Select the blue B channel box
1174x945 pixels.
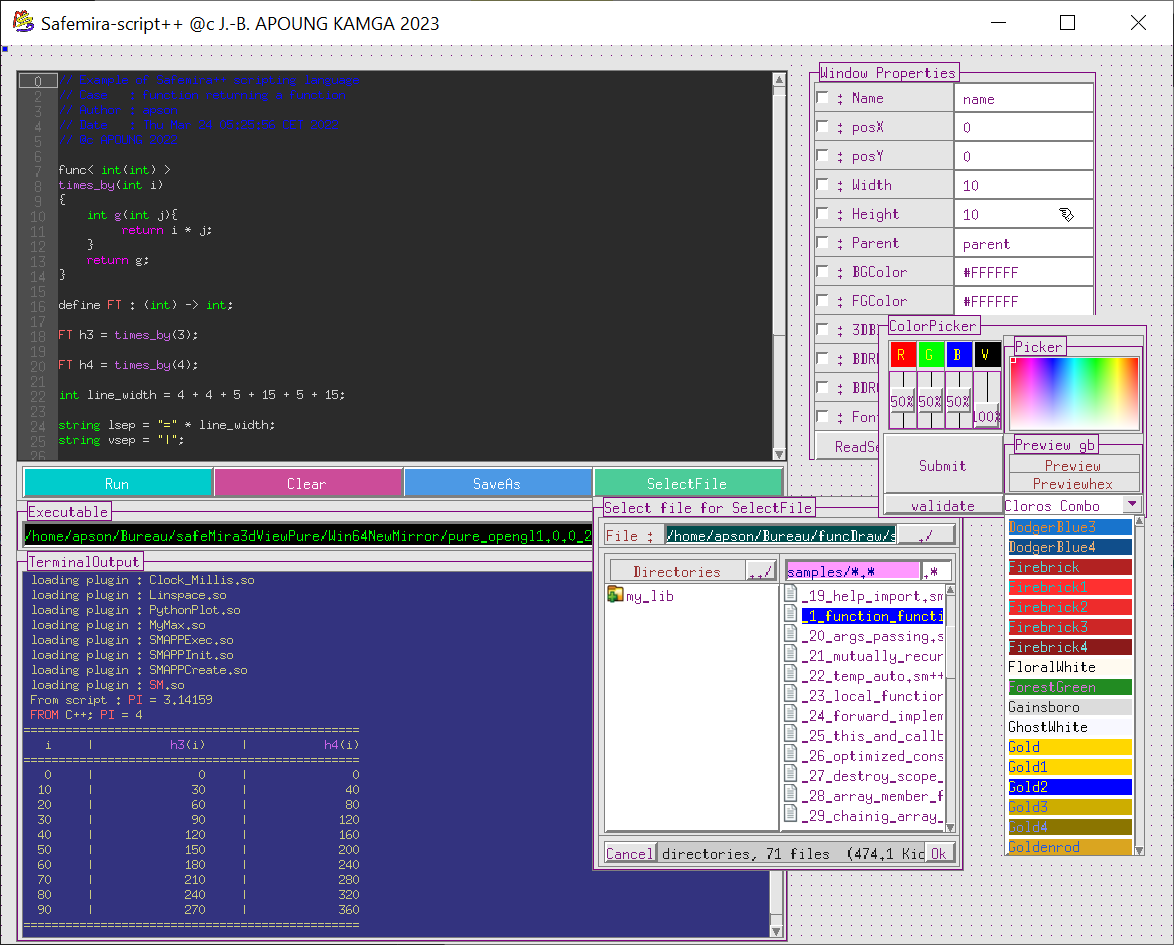(958, 355)
